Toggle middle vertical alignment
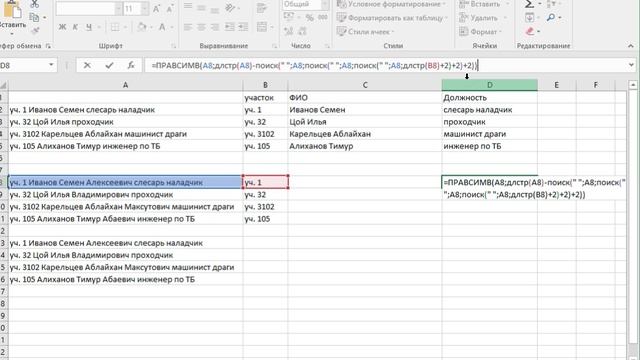The image size is (640, 360). [x=201, y=7]
